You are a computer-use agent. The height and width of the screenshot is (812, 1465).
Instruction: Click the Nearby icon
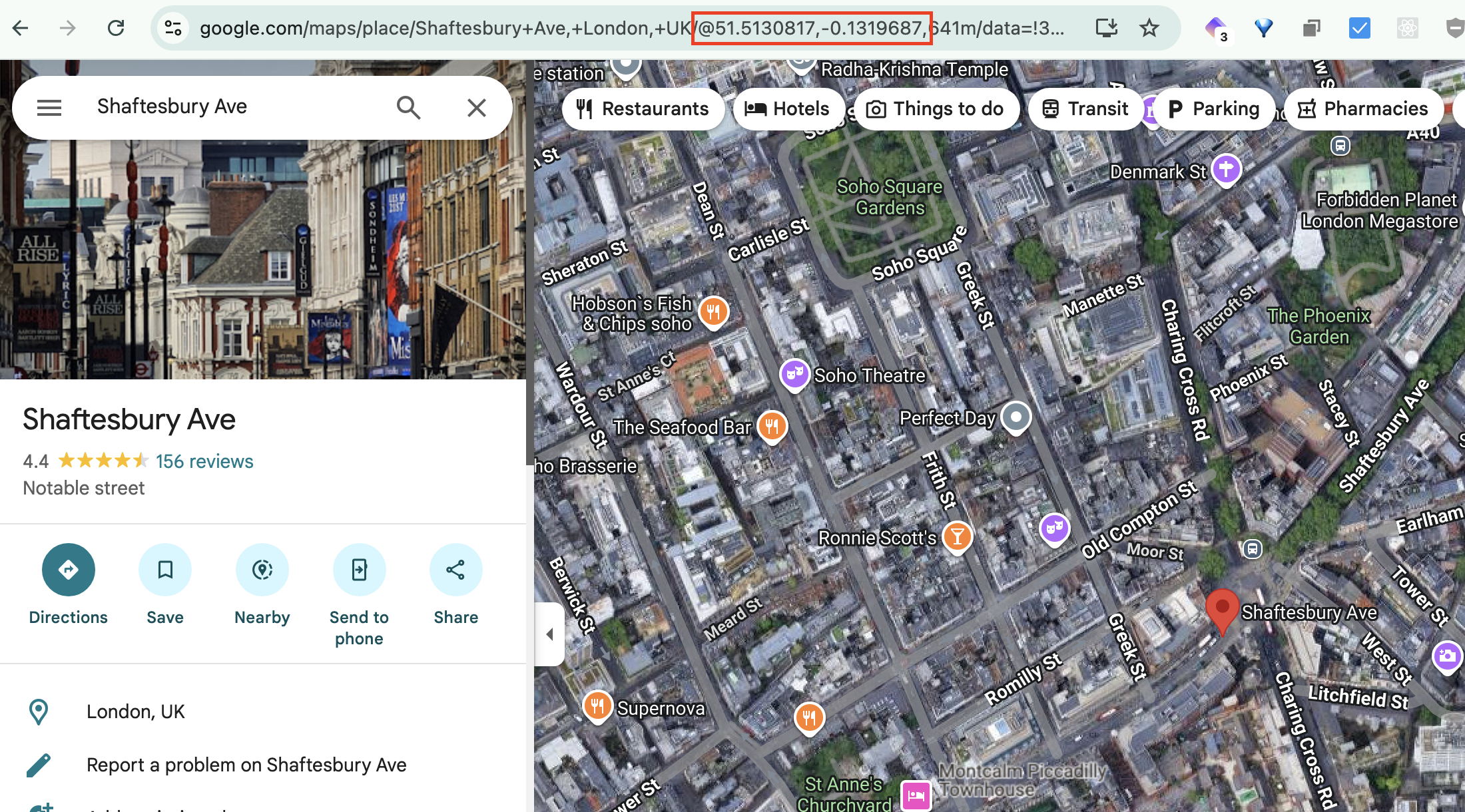(x=262, y=570)
